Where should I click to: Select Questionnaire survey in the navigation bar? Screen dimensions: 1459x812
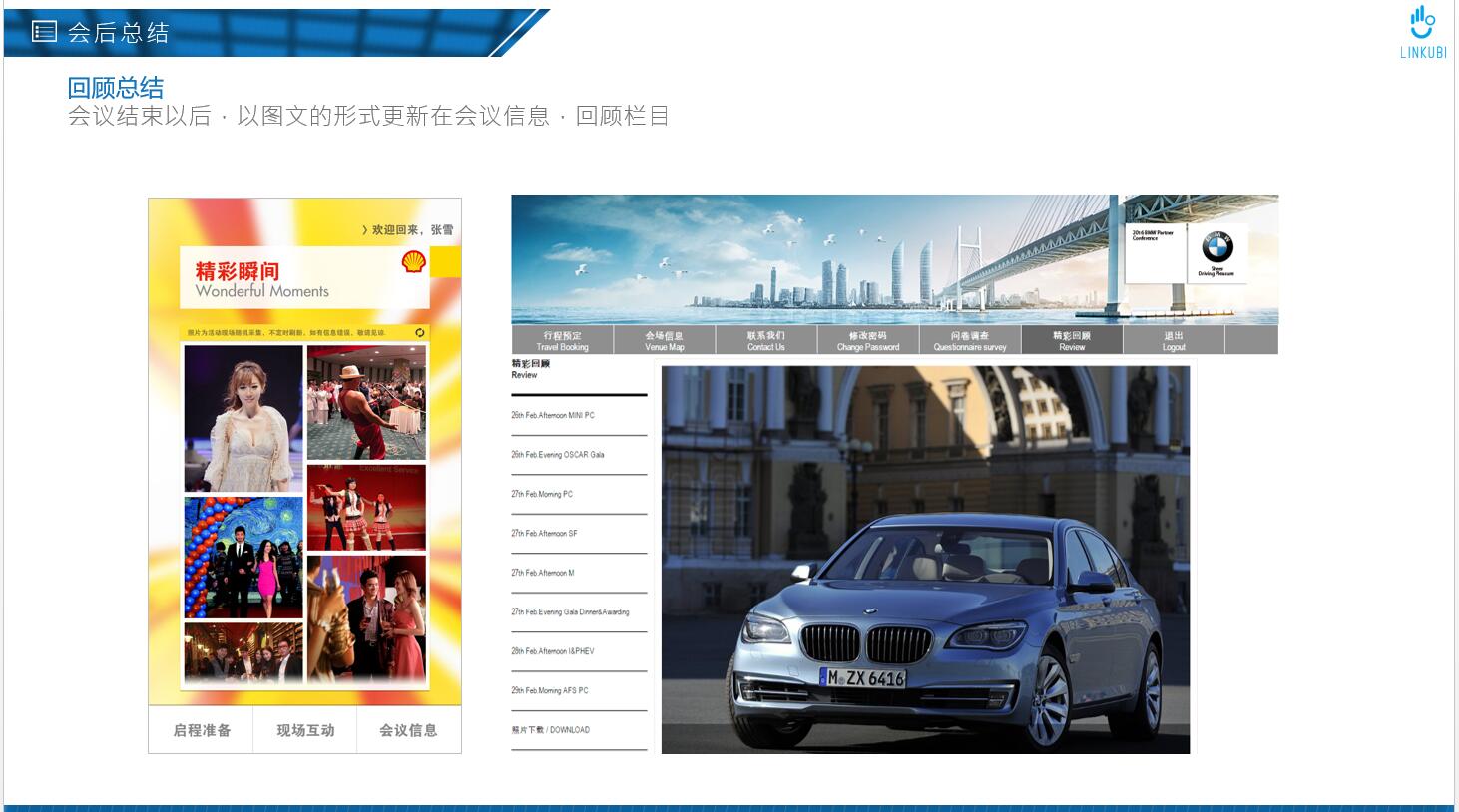[x=969, y=341]
